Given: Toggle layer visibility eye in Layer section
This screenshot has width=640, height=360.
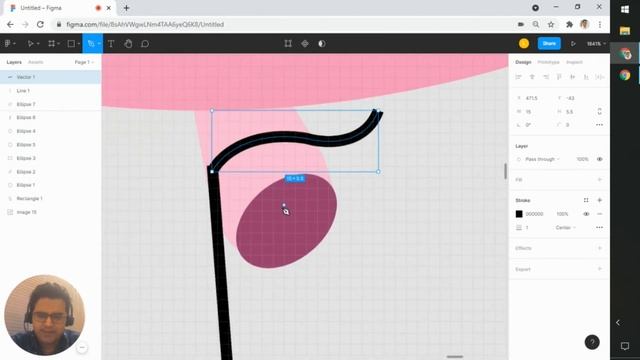Looking at the screenshot, I should [600, 159].
